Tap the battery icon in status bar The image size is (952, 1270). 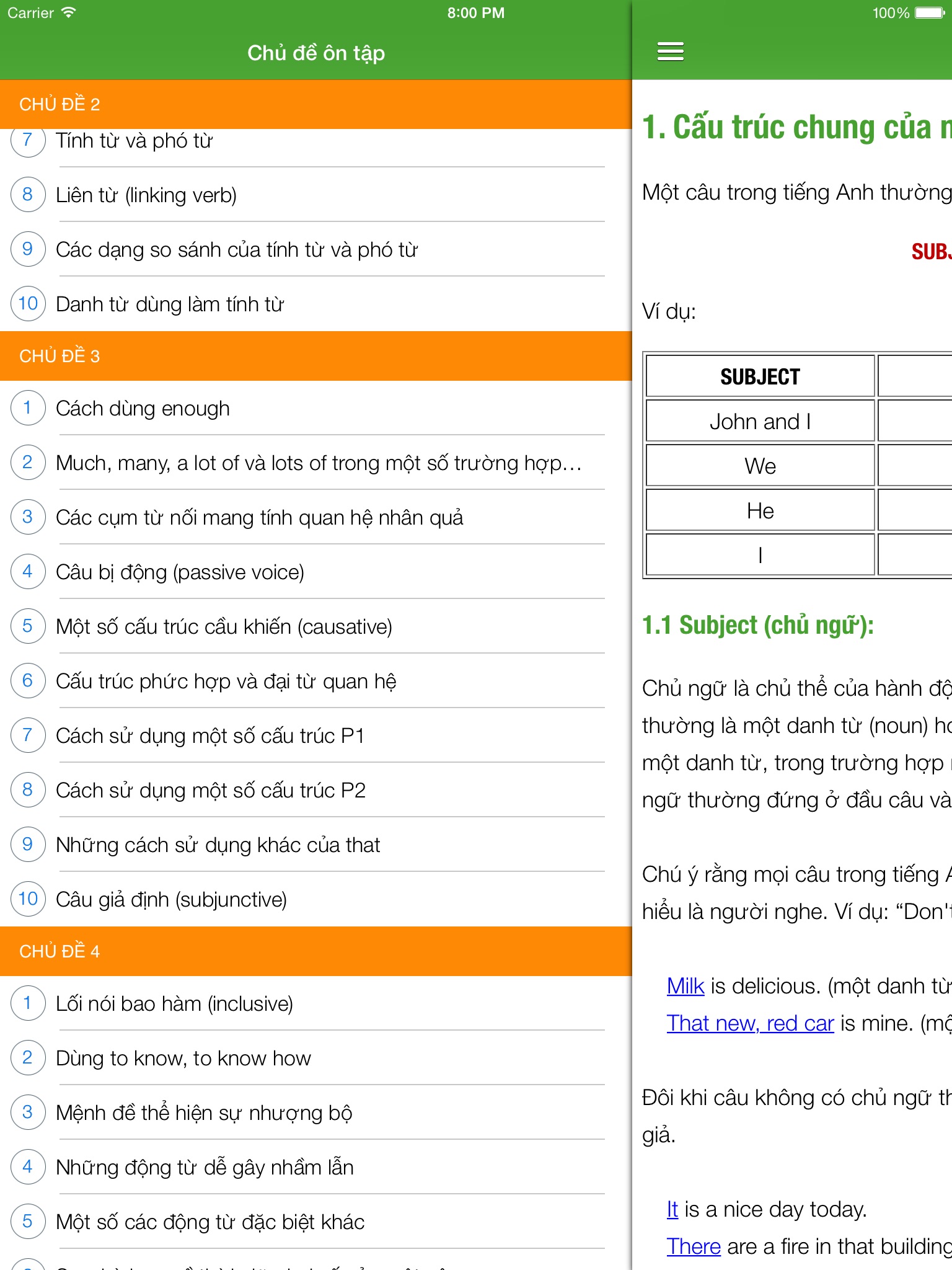tap(930, 13)
